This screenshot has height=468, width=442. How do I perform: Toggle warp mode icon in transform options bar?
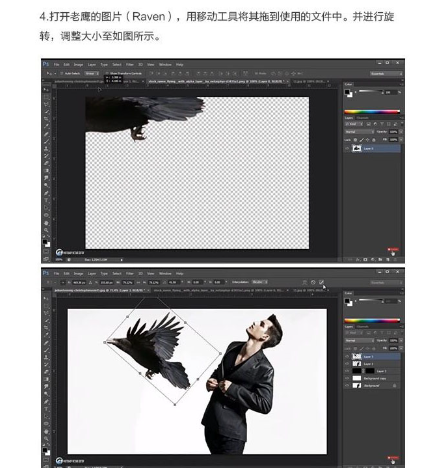(304, 282)
